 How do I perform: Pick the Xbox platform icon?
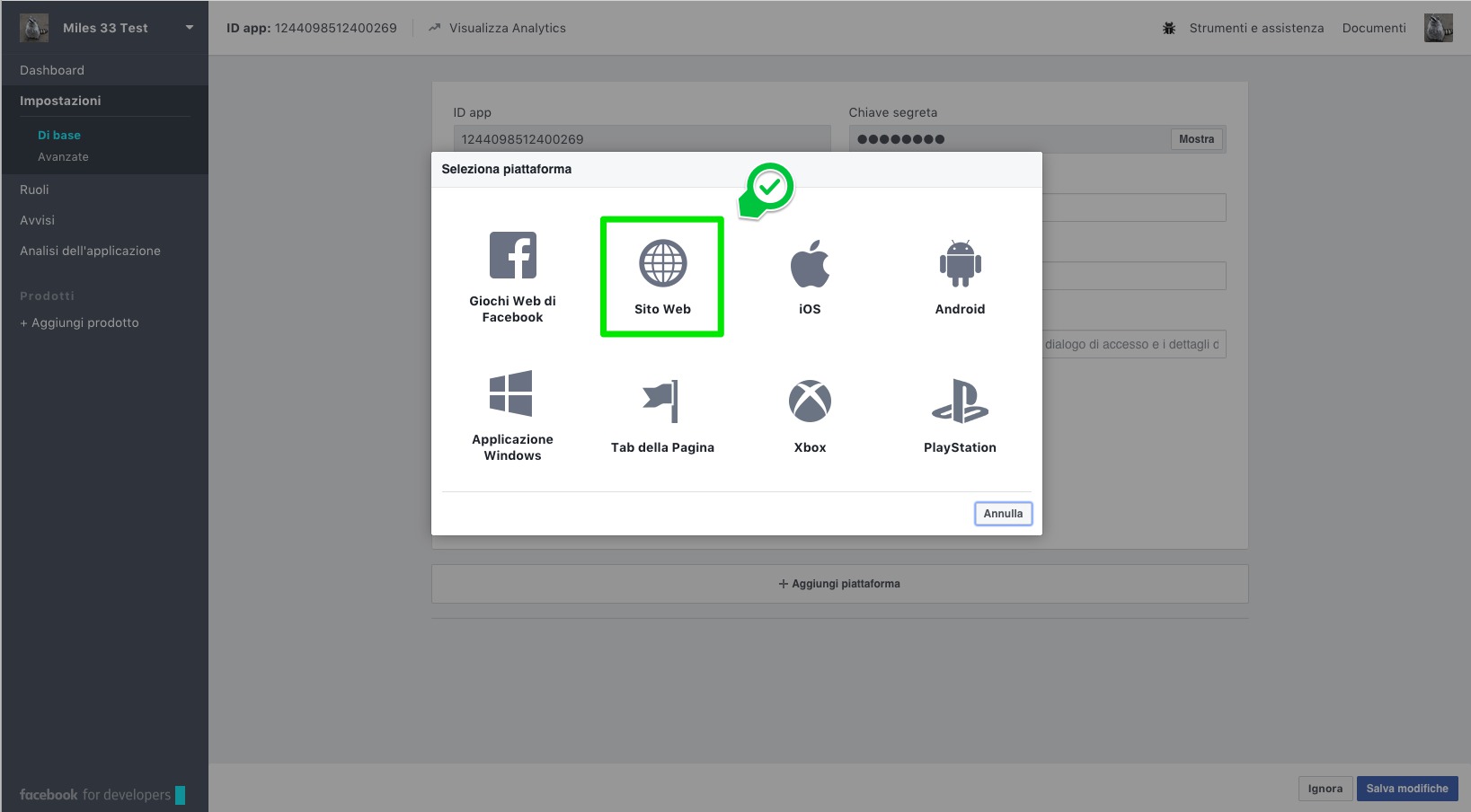[x=810, y=402]
